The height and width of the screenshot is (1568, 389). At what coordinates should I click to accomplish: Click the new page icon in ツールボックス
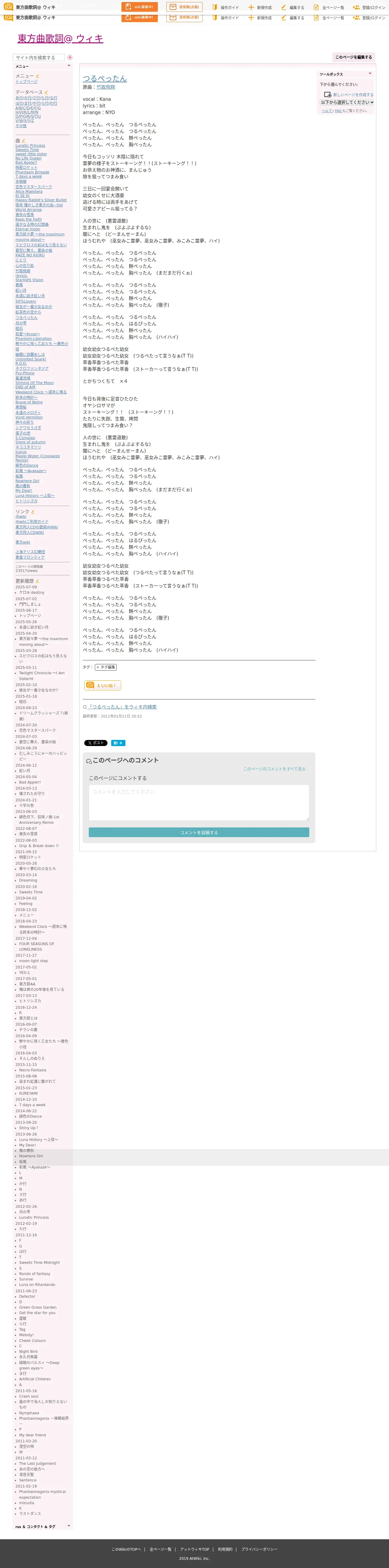tap(327, 94)
